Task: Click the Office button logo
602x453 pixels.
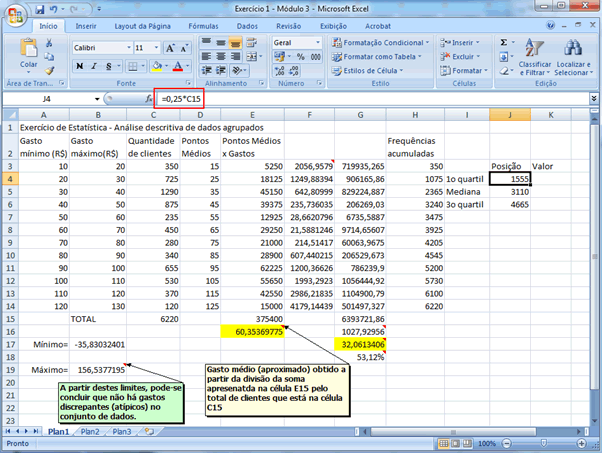Action: [x=14, y=14]
